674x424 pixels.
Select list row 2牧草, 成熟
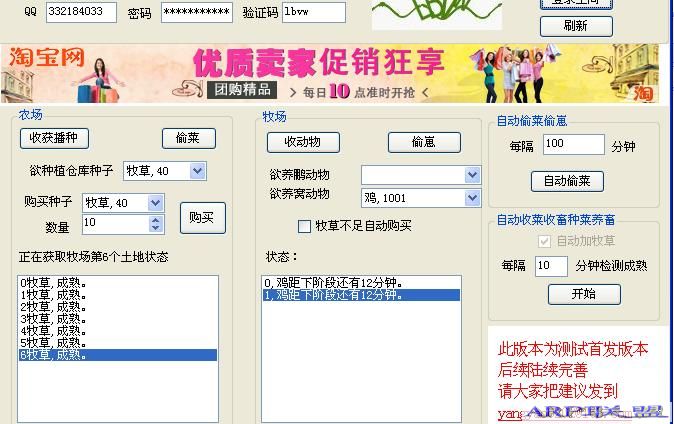[x=117, y=307]
